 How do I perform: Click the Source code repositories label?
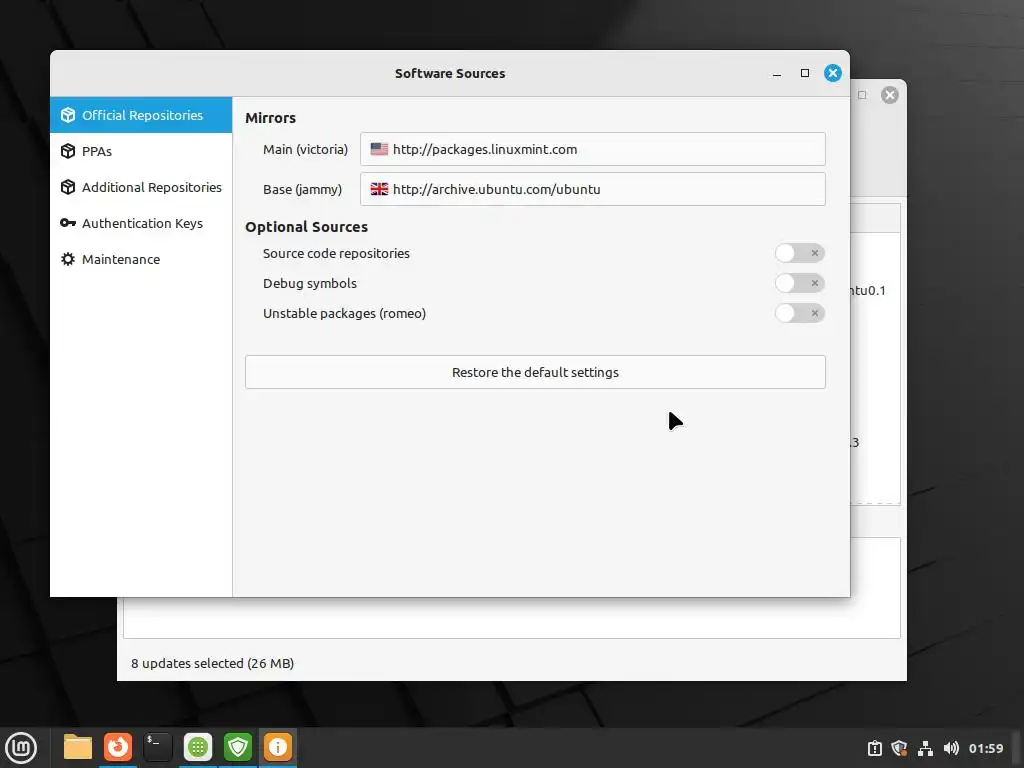coord(336,253)
